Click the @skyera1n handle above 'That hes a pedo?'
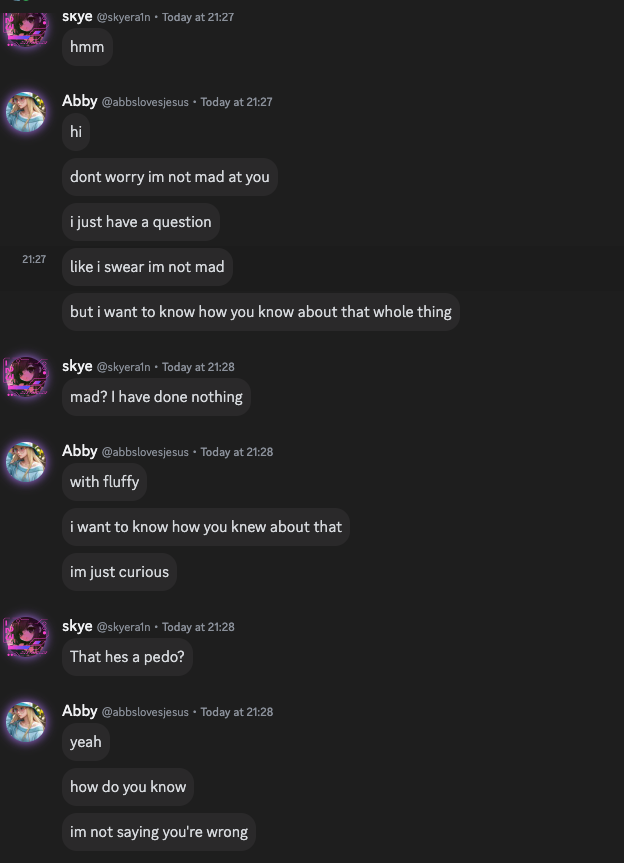Viewport: 624px width, 863px height. click(x=123, y=627)
